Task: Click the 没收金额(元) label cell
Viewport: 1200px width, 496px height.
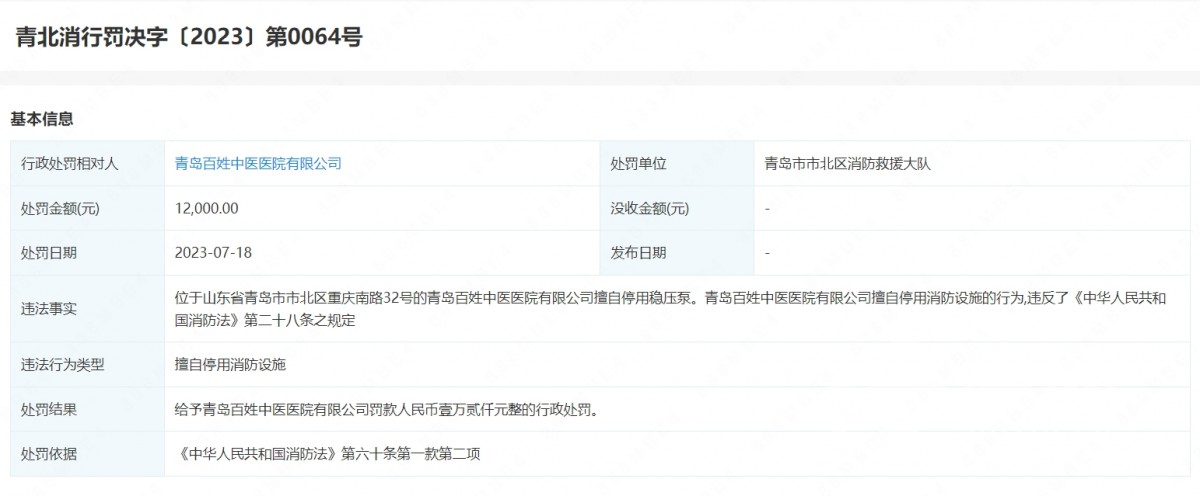Action: [650, 208]
